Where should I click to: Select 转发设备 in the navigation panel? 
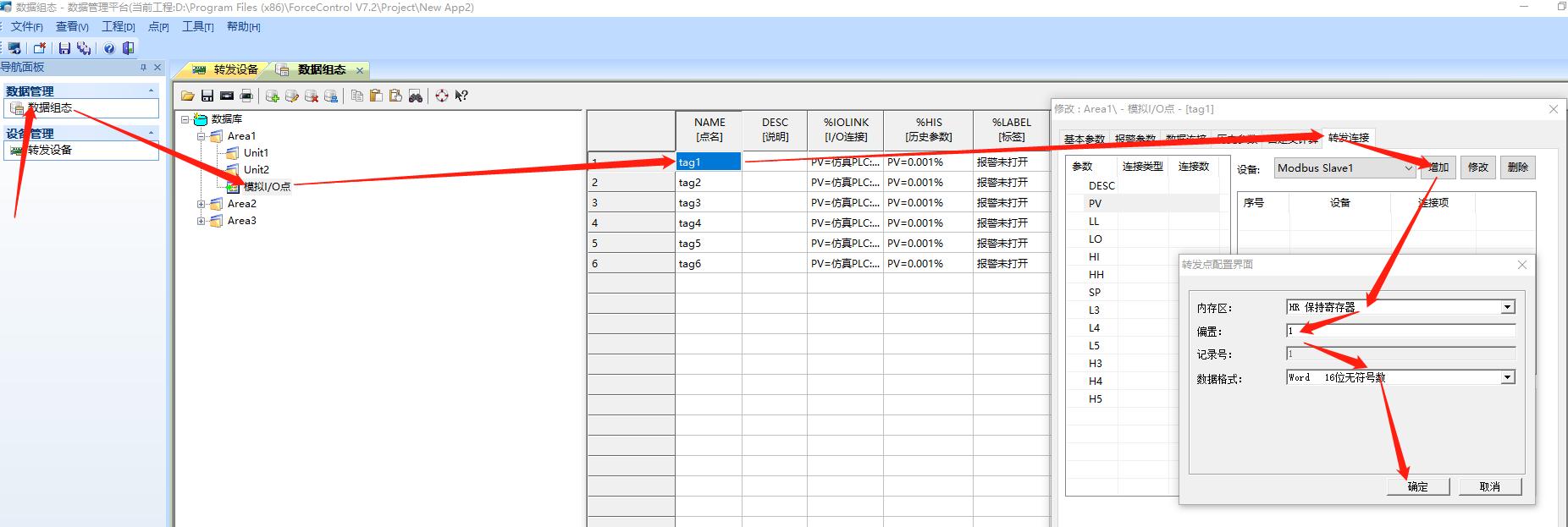(50, 151)
